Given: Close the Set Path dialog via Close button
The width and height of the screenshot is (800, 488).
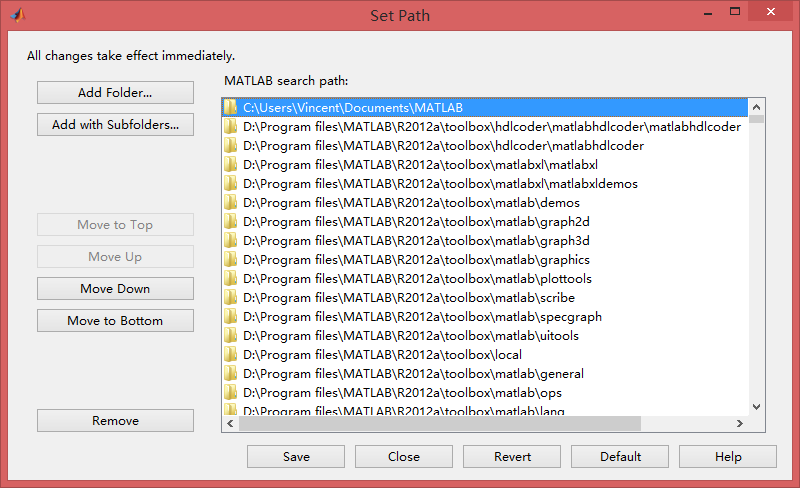Looking at the screenshot, I should click(404, 456).
